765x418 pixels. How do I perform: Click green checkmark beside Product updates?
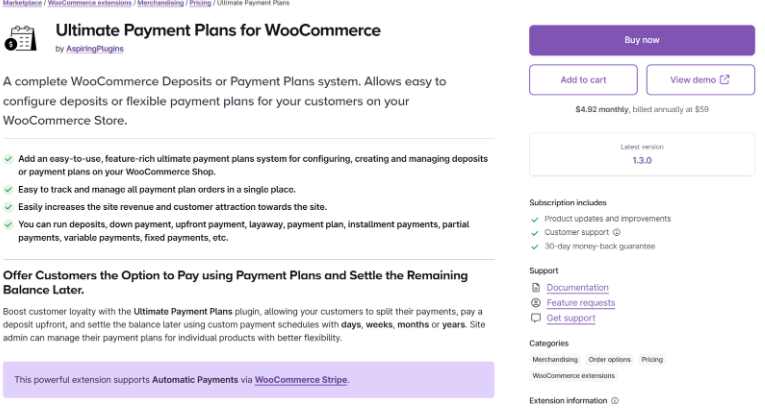click(x=535, y=219)
